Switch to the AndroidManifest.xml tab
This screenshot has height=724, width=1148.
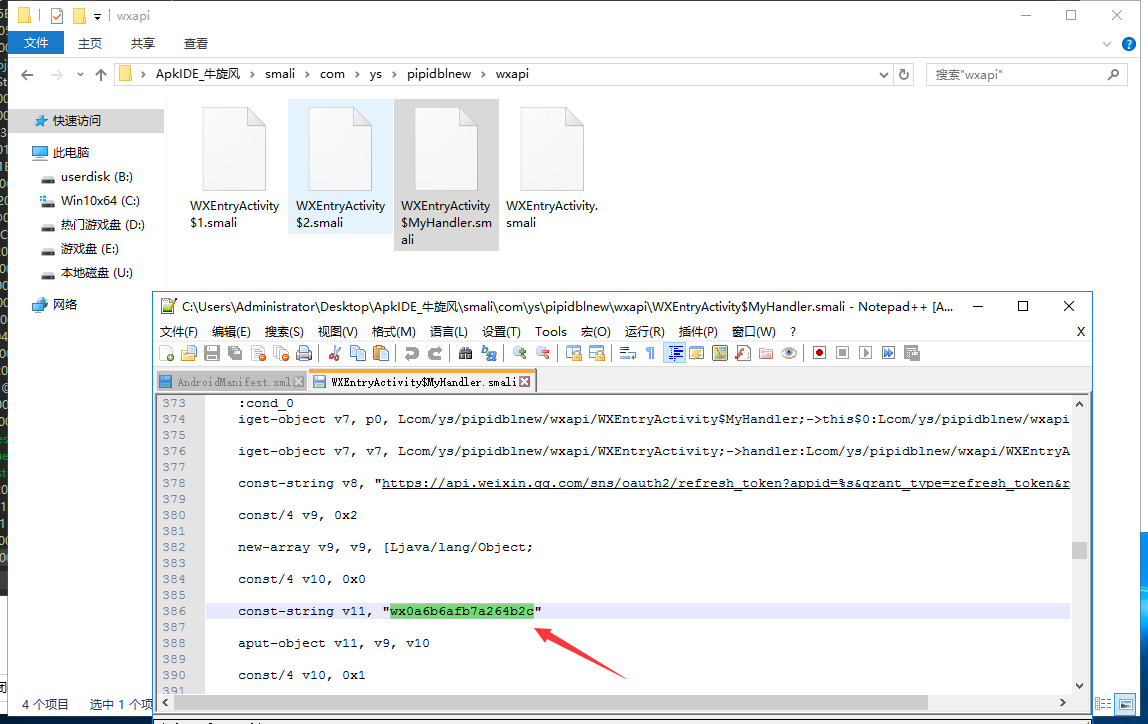pyautogui.click(x=231, y=382)
